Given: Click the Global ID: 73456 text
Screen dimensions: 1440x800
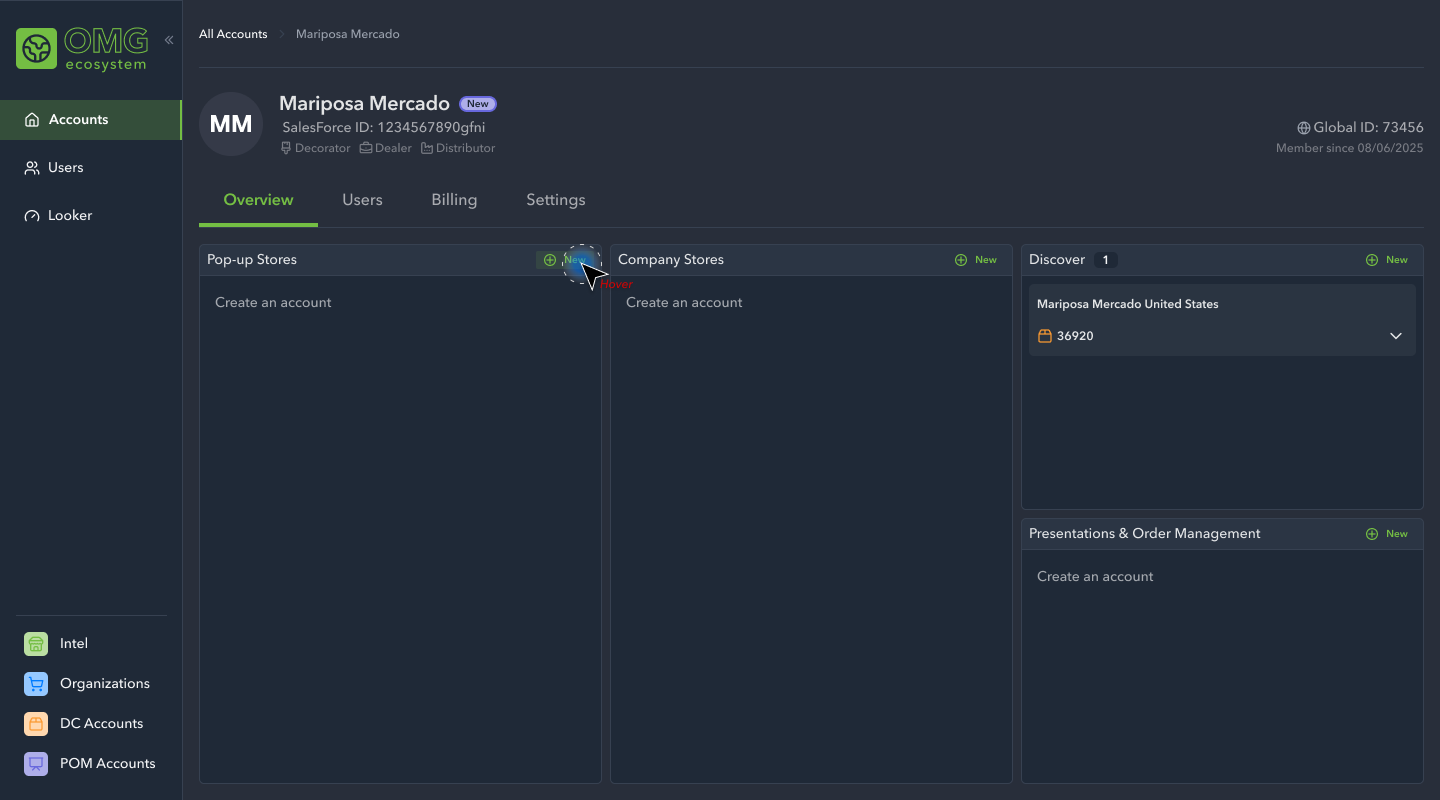Looking at the screenshot, I should coord(1368,128).
